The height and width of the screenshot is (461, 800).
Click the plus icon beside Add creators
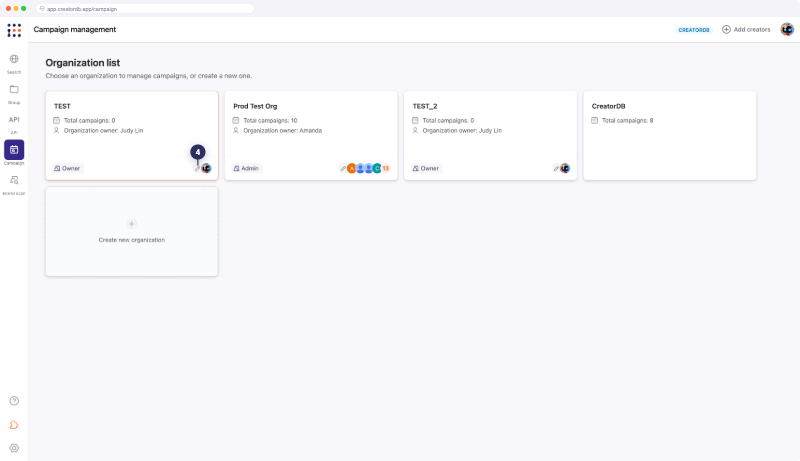(726, 30)
